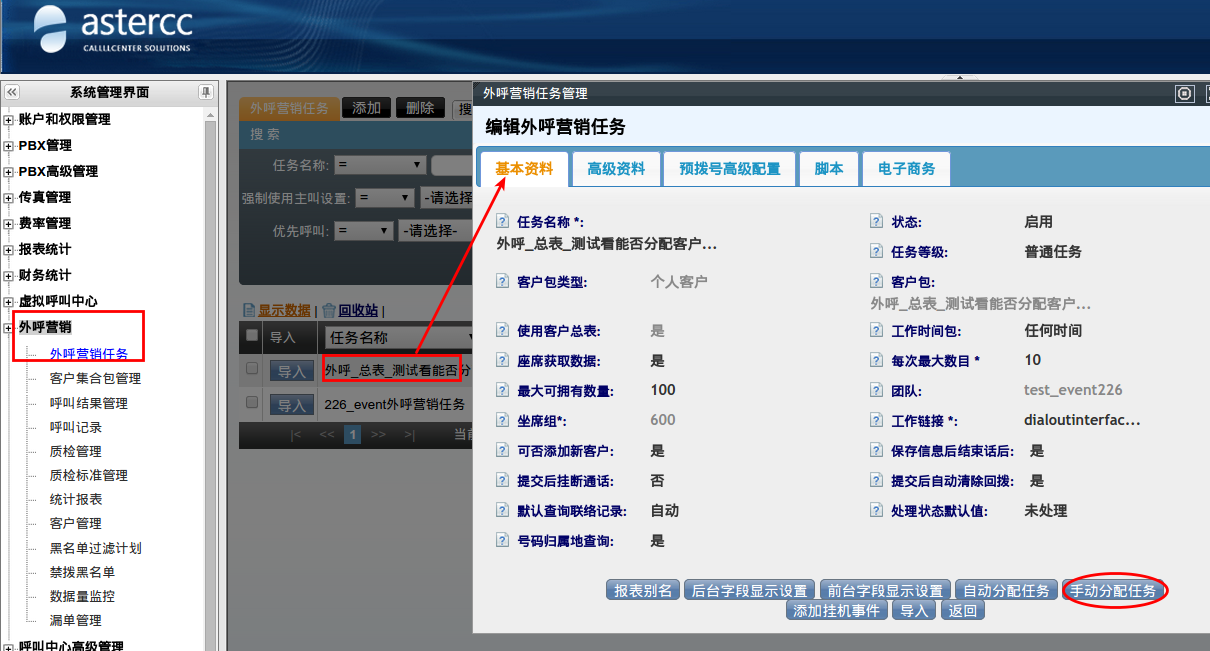This screenshot has width=1210, height=651.
Task: Click the 添加挂机事件 button
Action: [x=837, y=611]
